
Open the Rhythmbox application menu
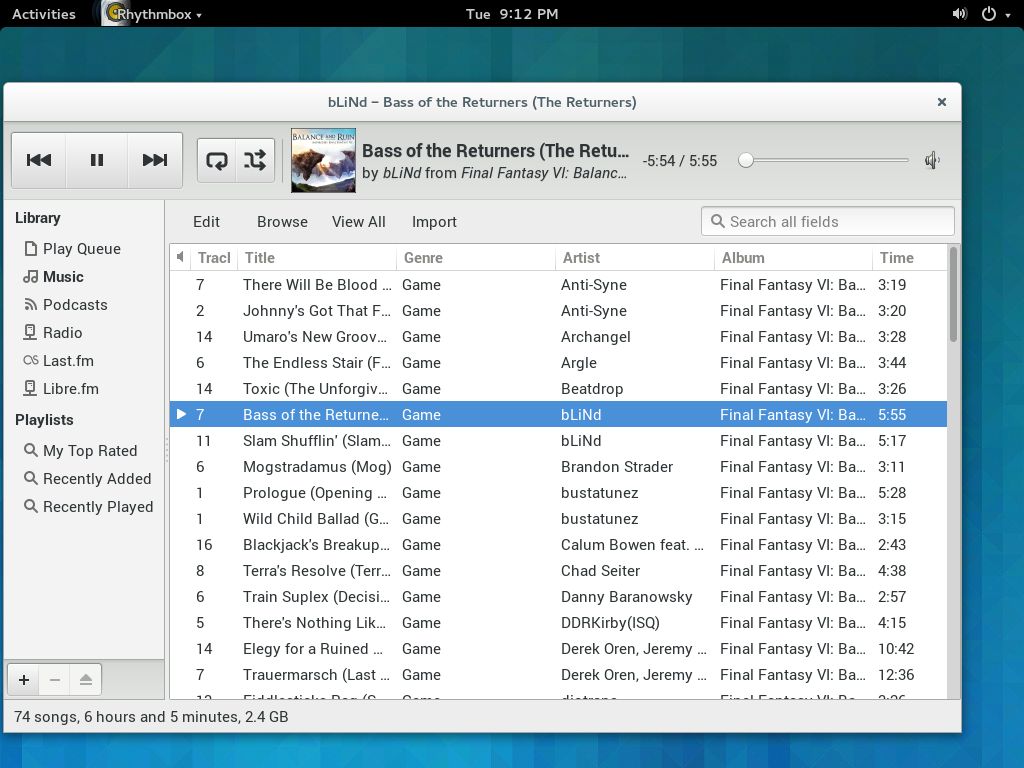(154, 14)
